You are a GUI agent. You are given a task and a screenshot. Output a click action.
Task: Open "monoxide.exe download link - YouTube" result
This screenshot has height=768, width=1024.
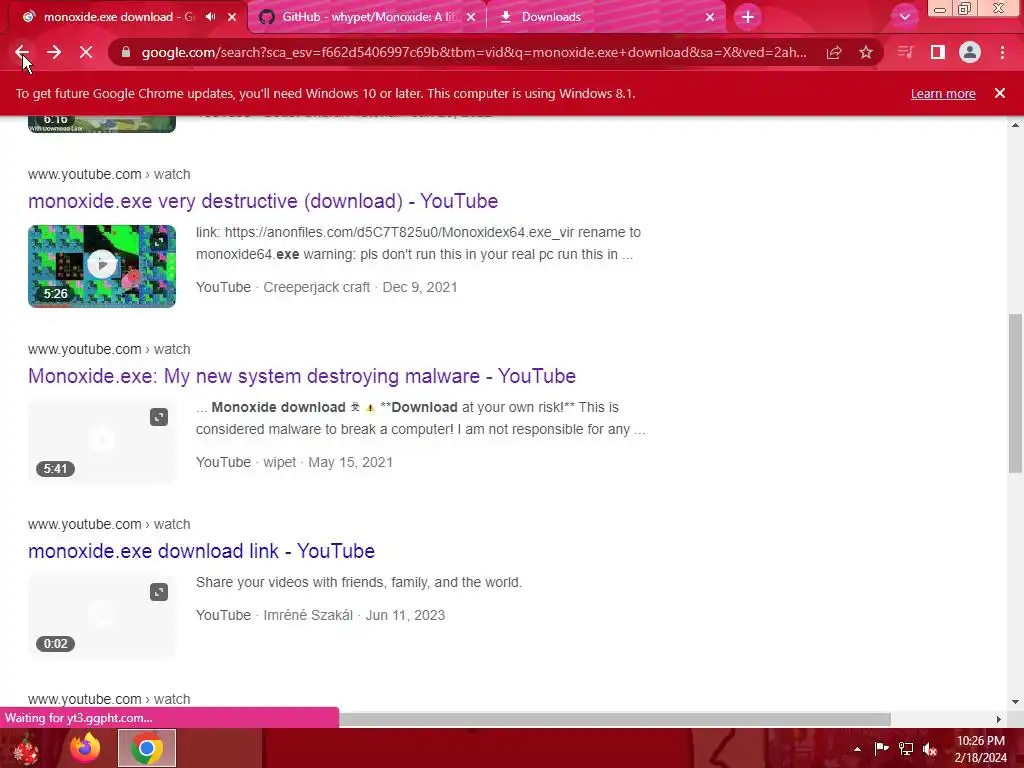[201, 551]
